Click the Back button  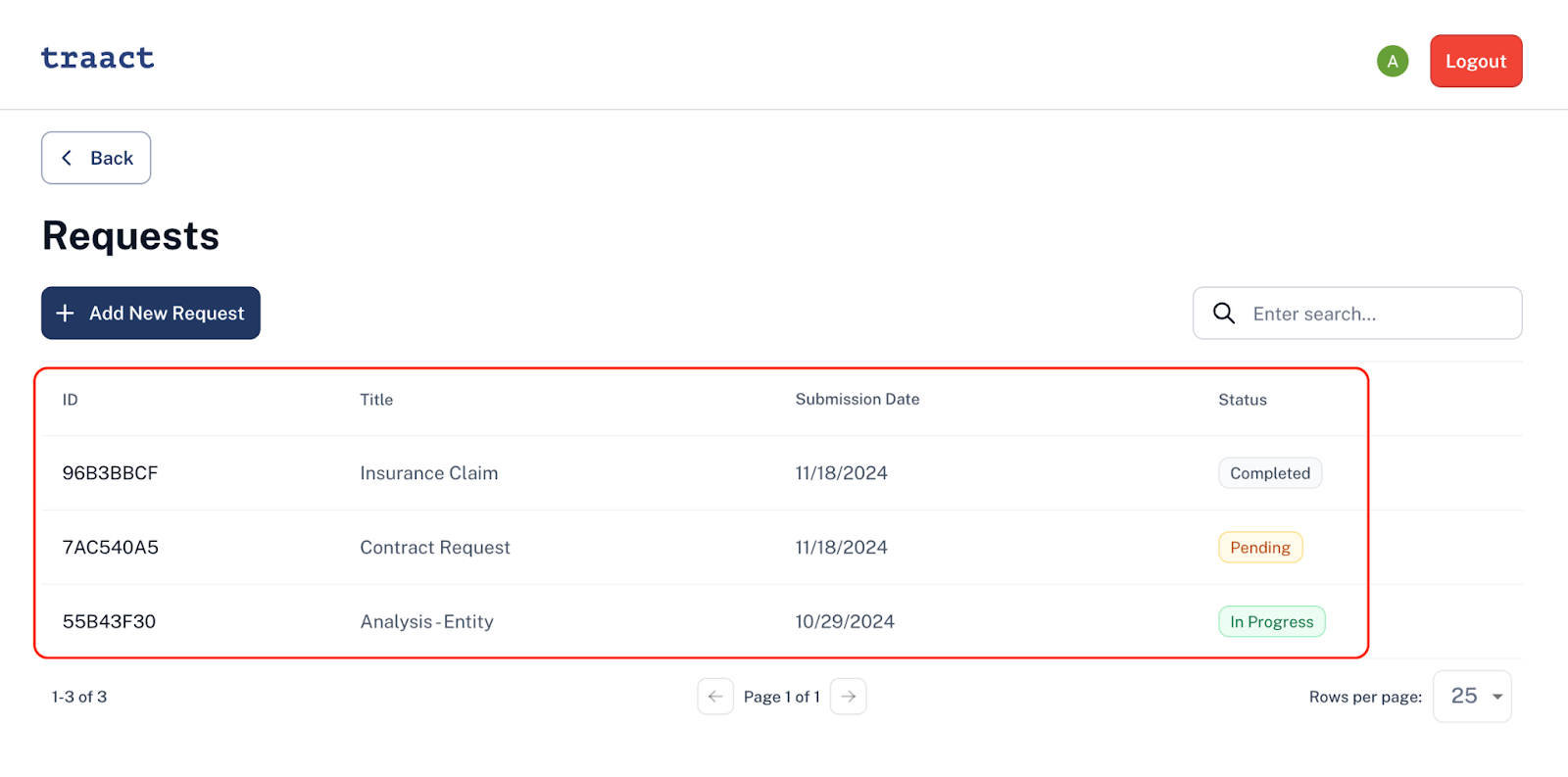[96, 158]
